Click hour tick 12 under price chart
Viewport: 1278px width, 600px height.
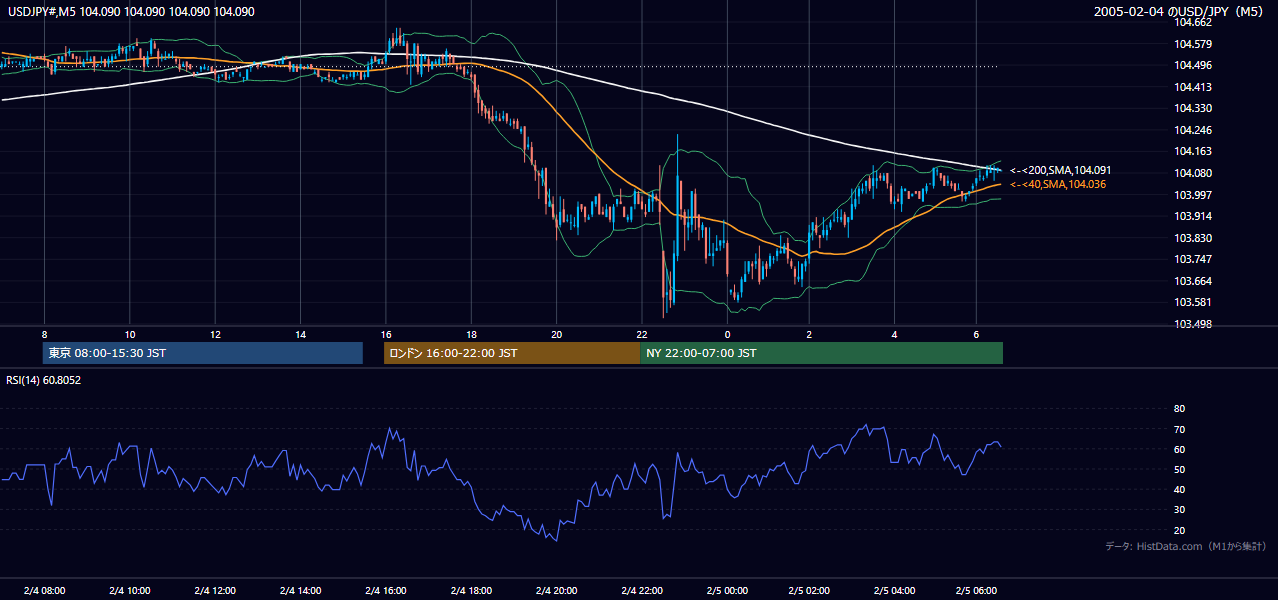pos(215,334)
